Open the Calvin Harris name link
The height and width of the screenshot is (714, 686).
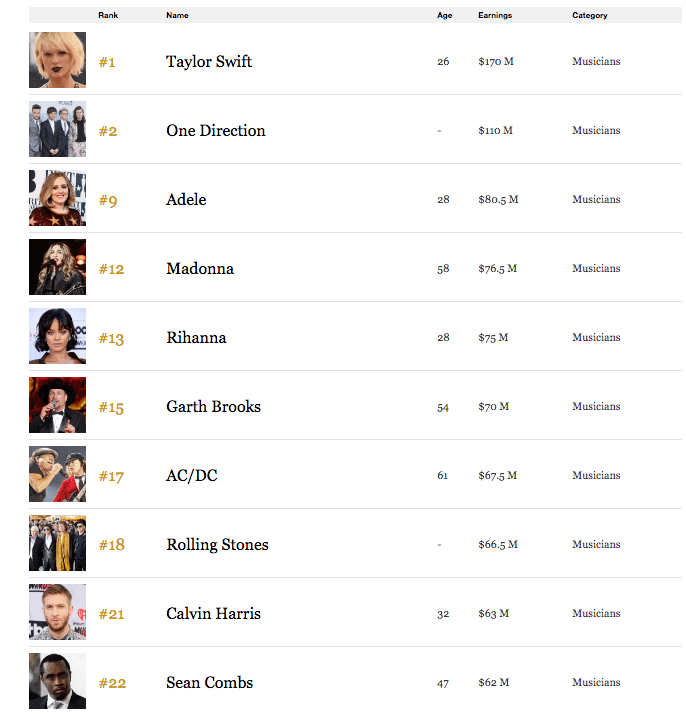(213, 614)
